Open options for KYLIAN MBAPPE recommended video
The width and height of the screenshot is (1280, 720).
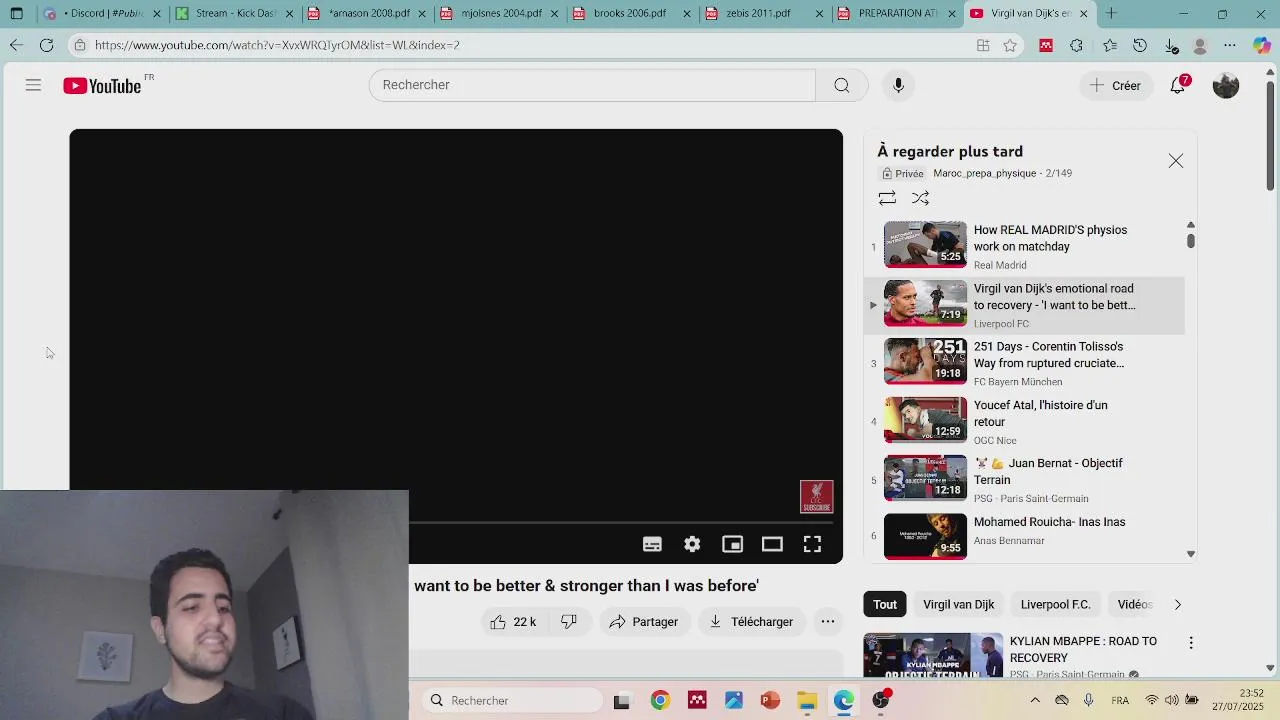tap(1191, 643)
